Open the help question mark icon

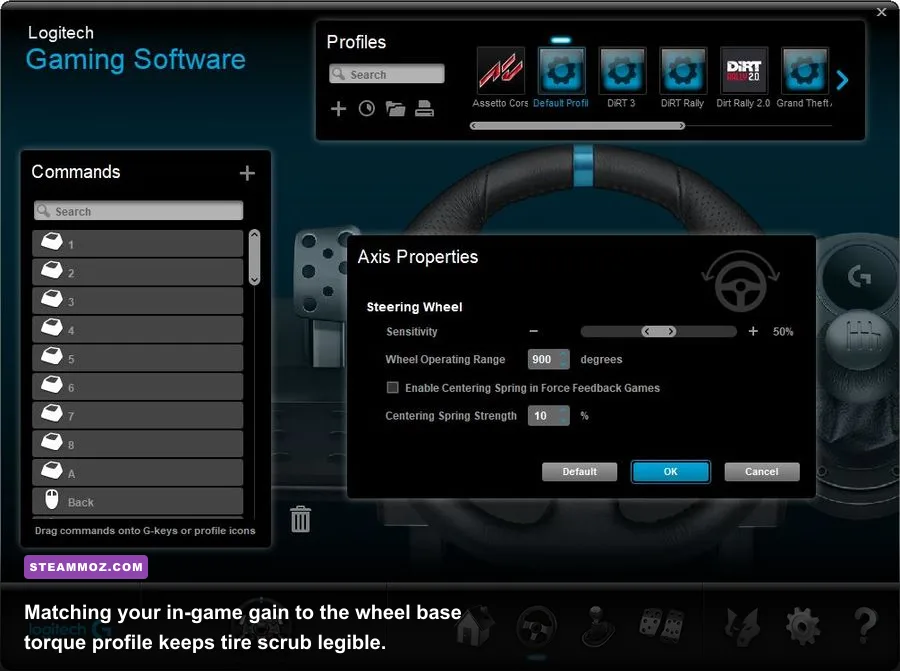pos(866,626)
